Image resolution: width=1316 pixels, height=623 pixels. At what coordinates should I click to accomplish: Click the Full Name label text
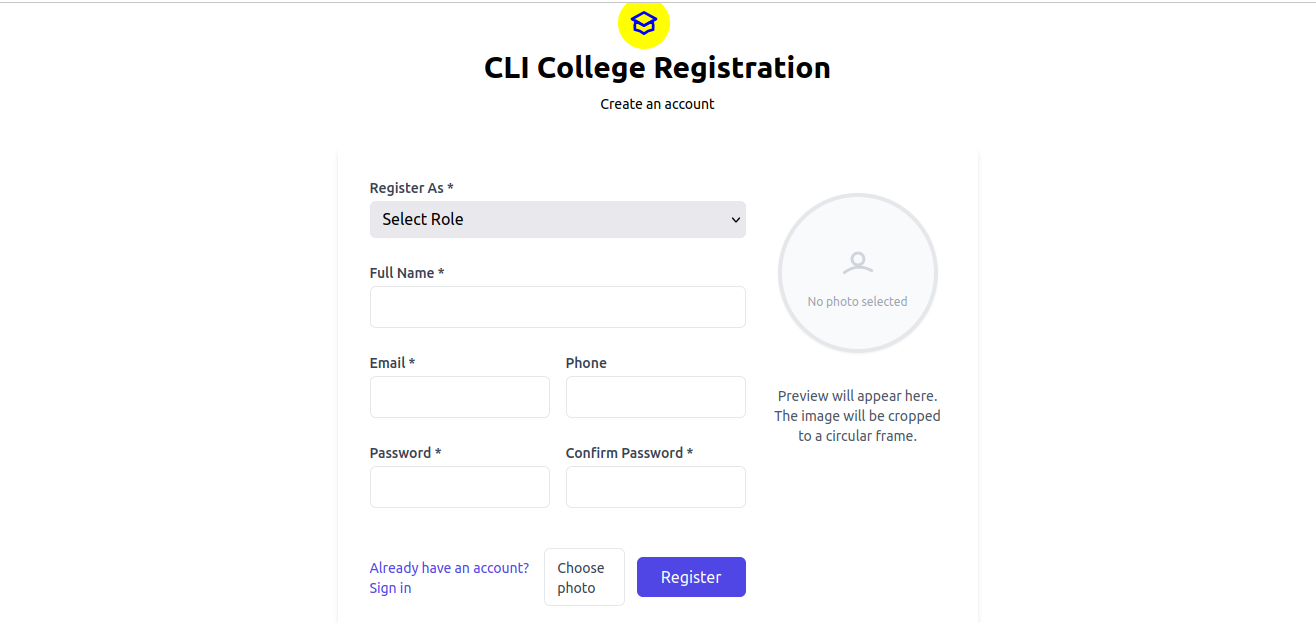[x=406, y=273]
